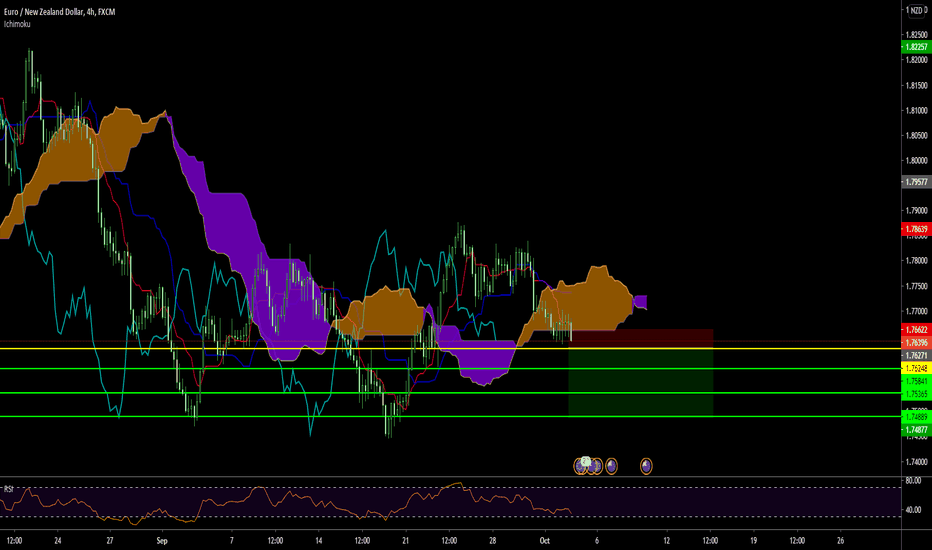Select the dark green 1.74877 price label
Screen dimensions: 932x550
click(x=916, y=429)
